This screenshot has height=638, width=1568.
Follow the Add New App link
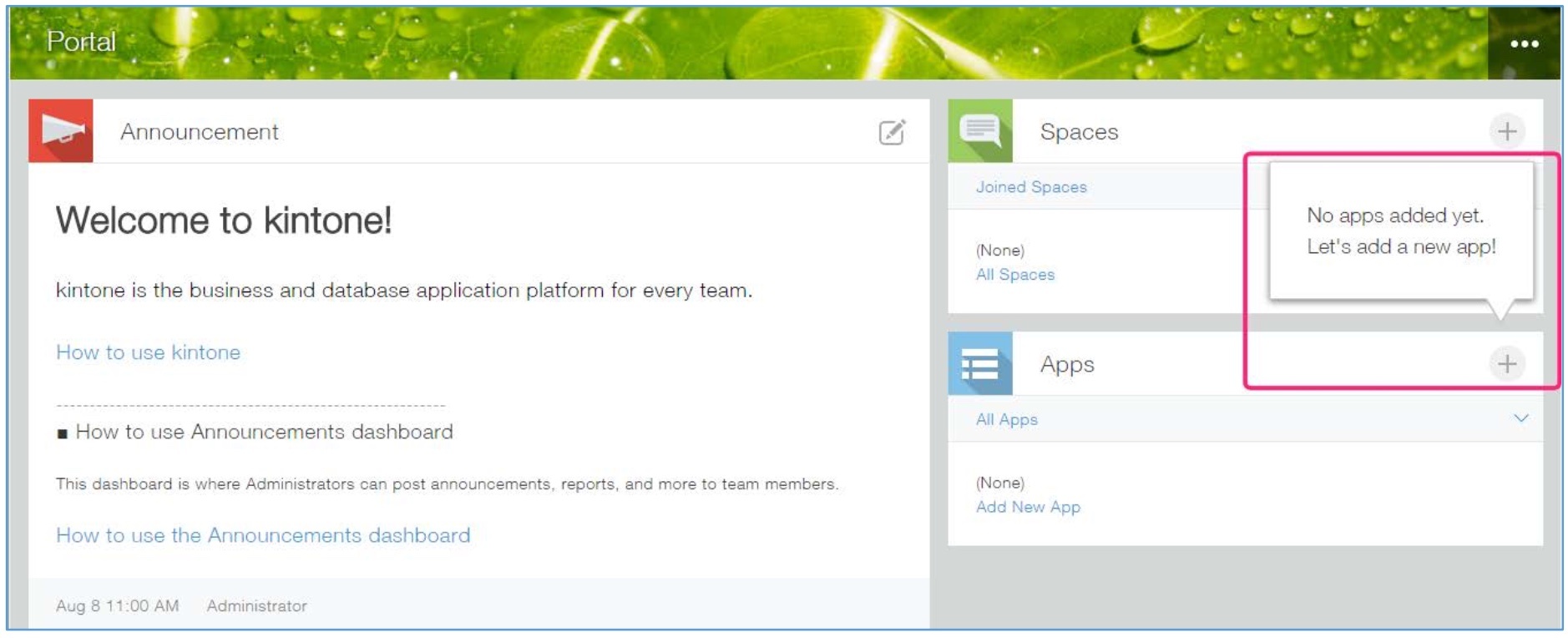click(1028, 507)
